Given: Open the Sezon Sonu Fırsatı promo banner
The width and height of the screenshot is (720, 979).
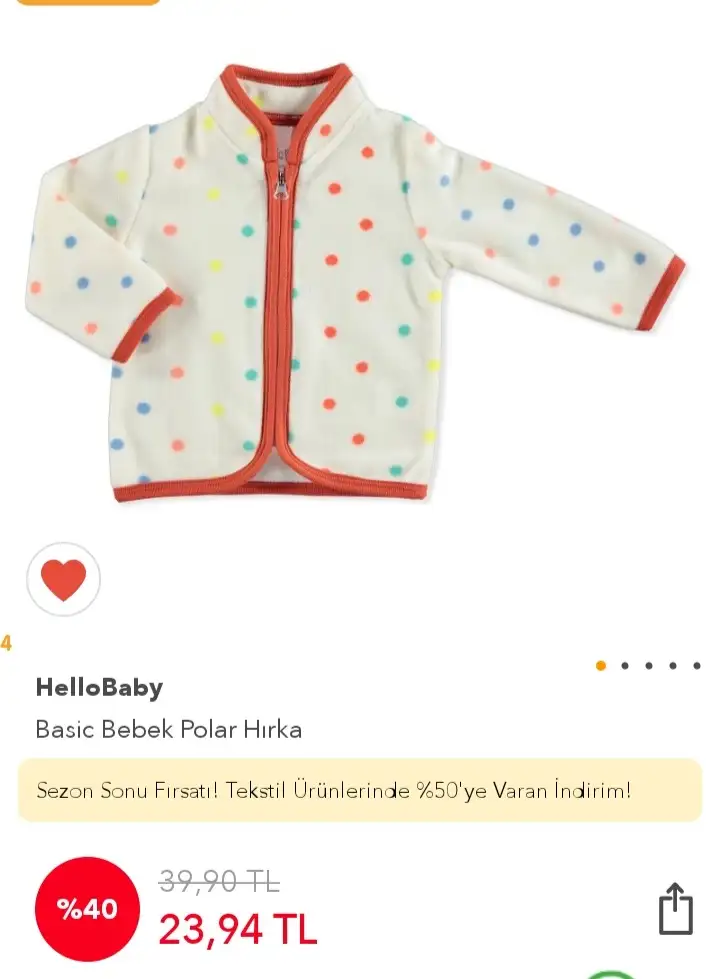Looking at the screenshot, I should 360,790.
